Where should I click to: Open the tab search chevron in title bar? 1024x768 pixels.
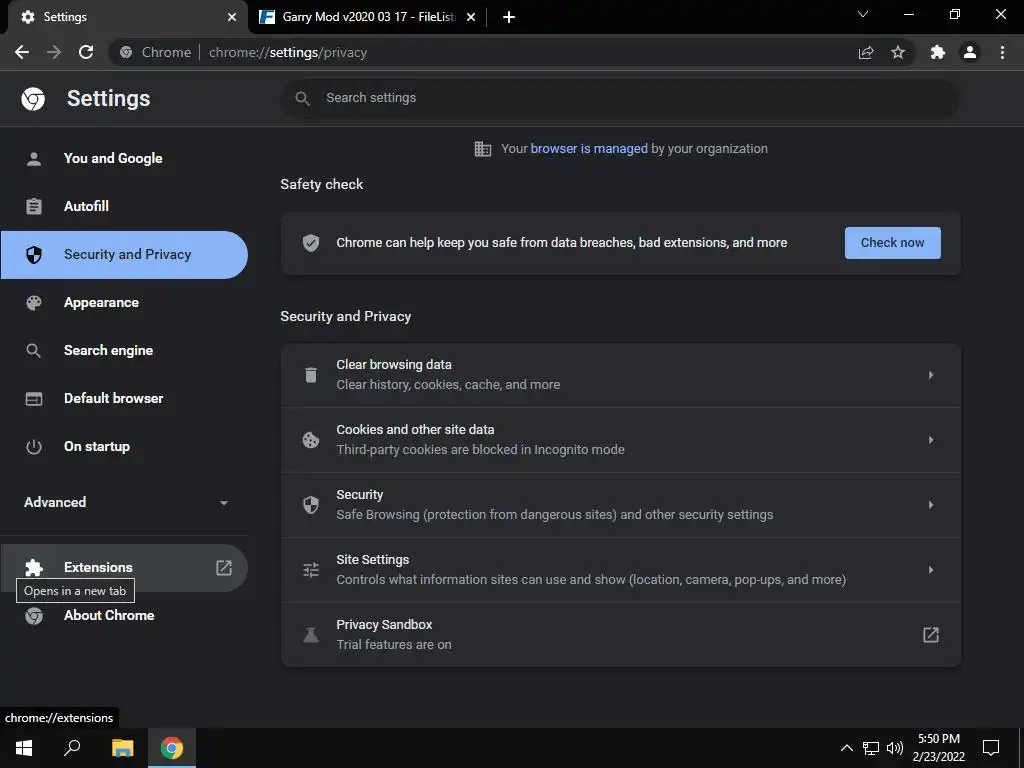point(863,14)
